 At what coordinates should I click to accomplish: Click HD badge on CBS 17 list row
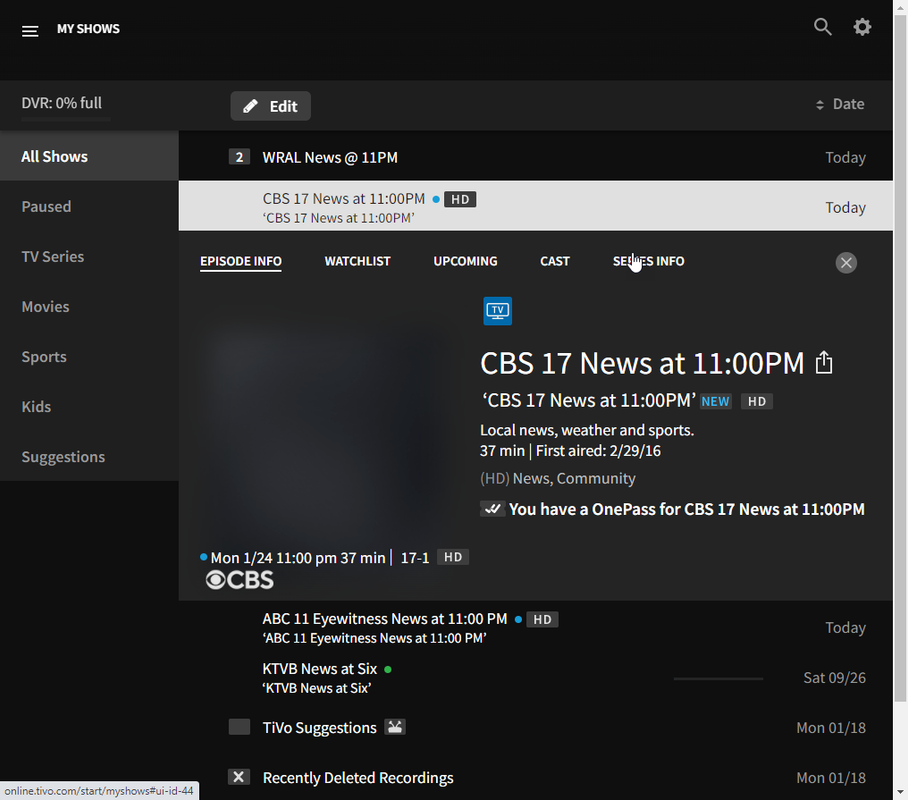(460, 199)
